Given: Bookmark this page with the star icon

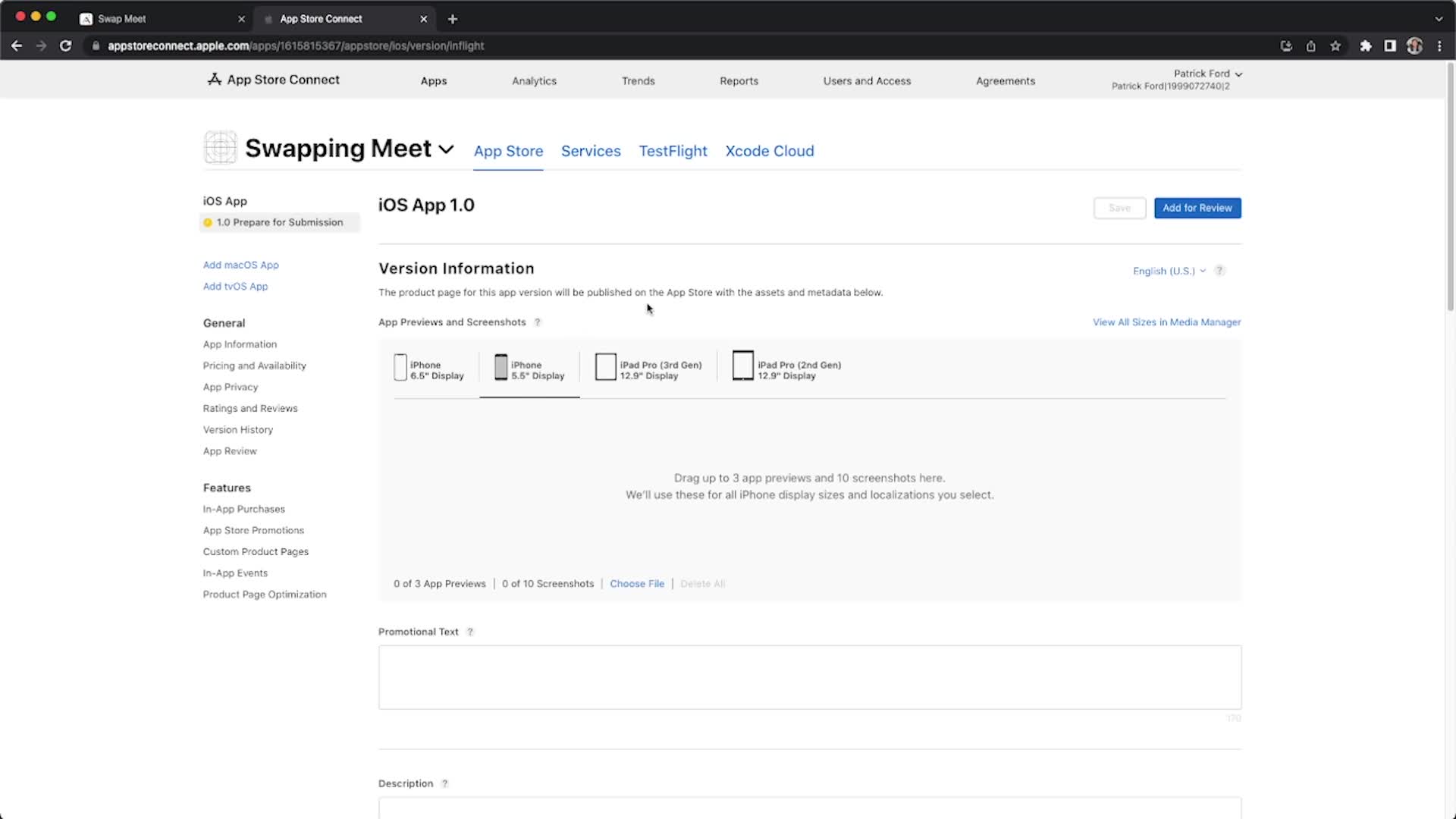Looking at the screenshot, I should [x=1335, y=45].
